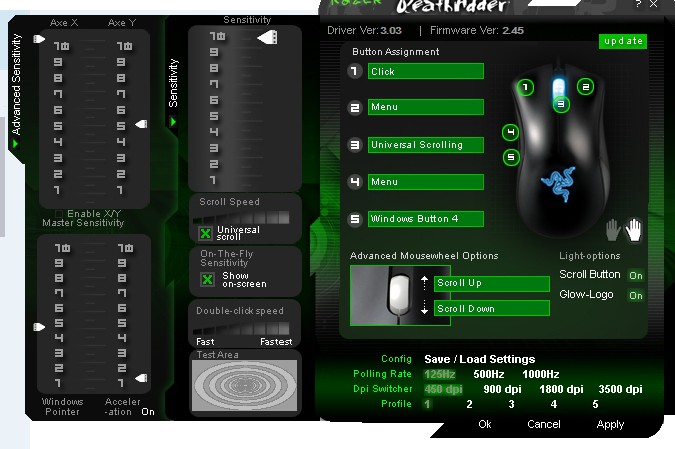Click the mousewheel preview image
This screenshot has height=449, width=675.
(400, 295)
